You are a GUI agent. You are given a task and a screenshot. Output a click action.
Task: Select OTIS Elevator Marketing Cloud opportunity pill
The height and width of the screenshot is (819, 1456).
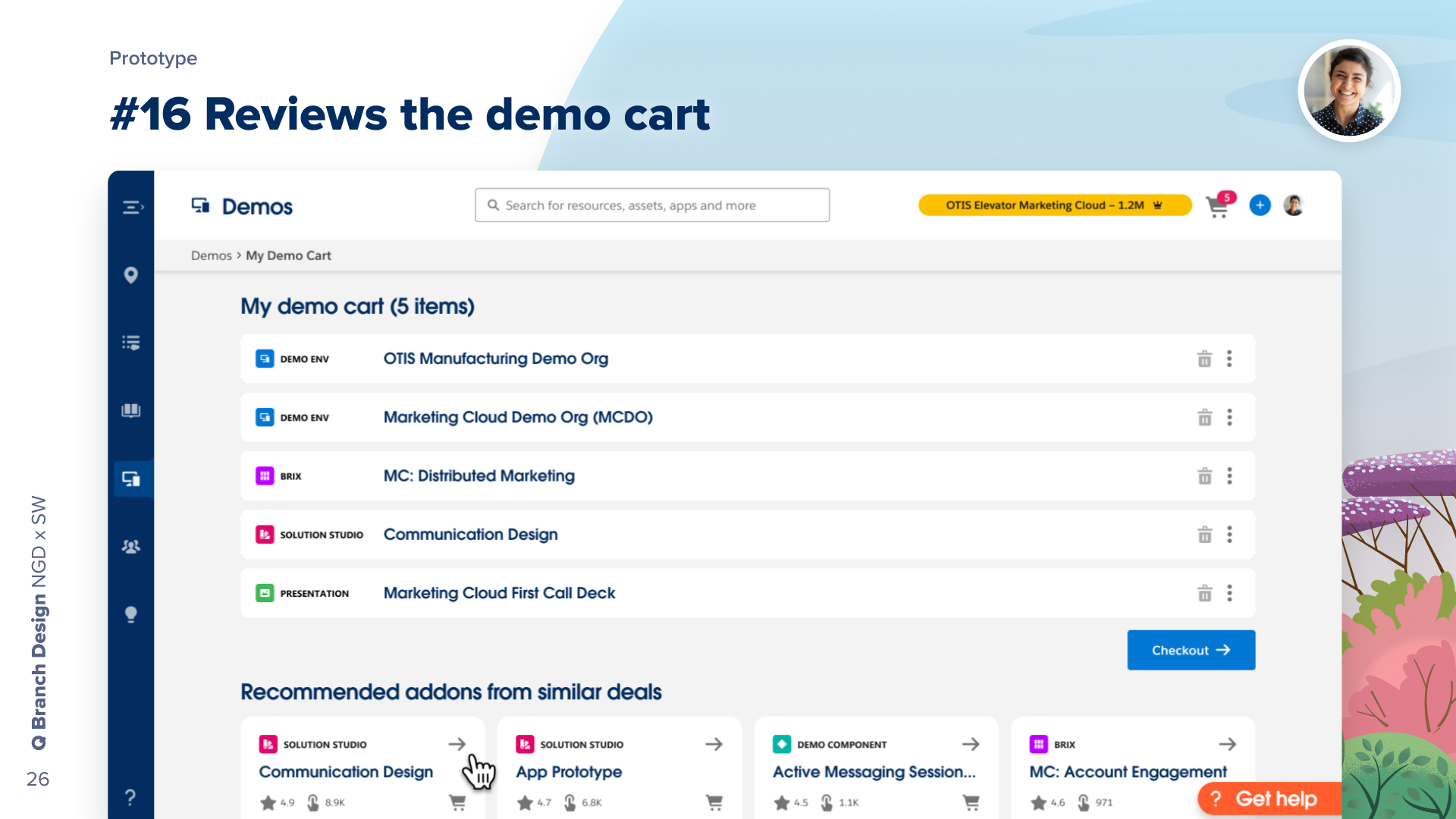(x=1054, y=206)
